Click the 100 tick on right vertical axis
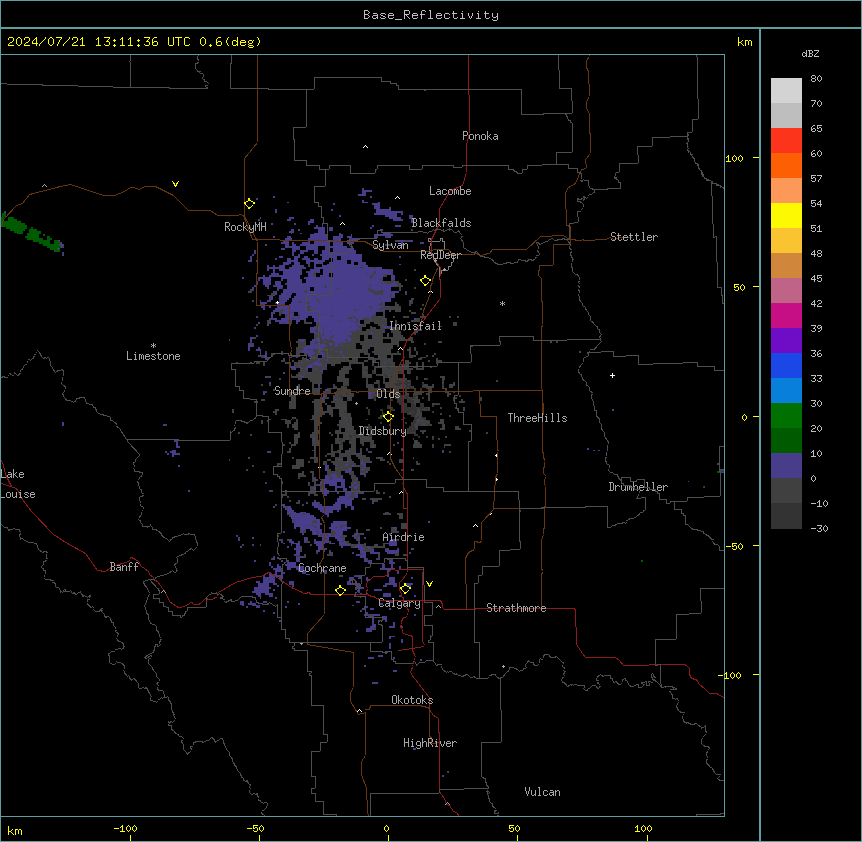862x842 pixels. click(734, 158)
